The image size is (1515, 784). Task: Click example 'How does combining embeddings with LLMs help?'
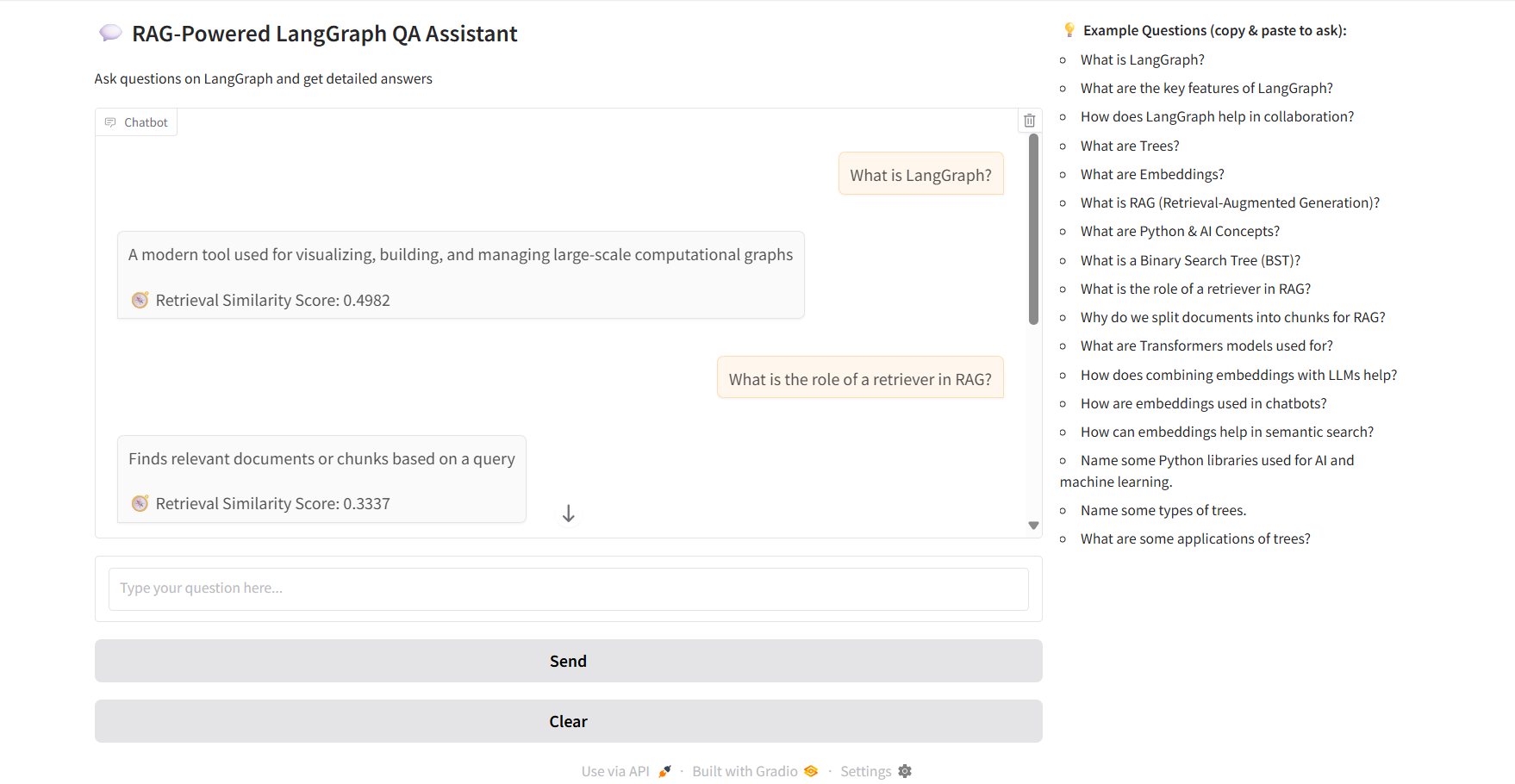coord(1238,375)
